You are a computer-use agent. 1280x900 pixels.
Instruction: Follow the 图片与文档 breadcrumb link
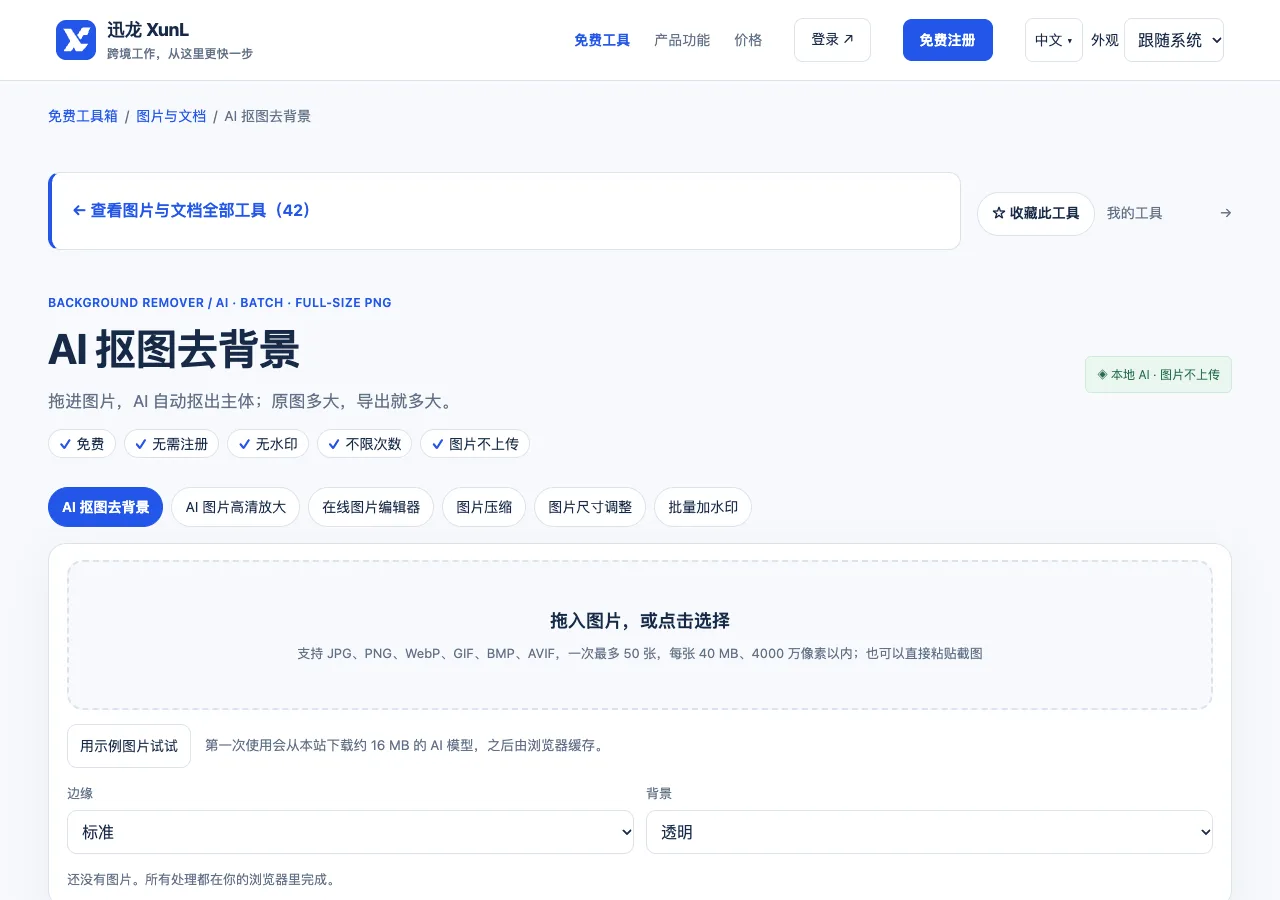pyautogui.click(x=171, y=116)
